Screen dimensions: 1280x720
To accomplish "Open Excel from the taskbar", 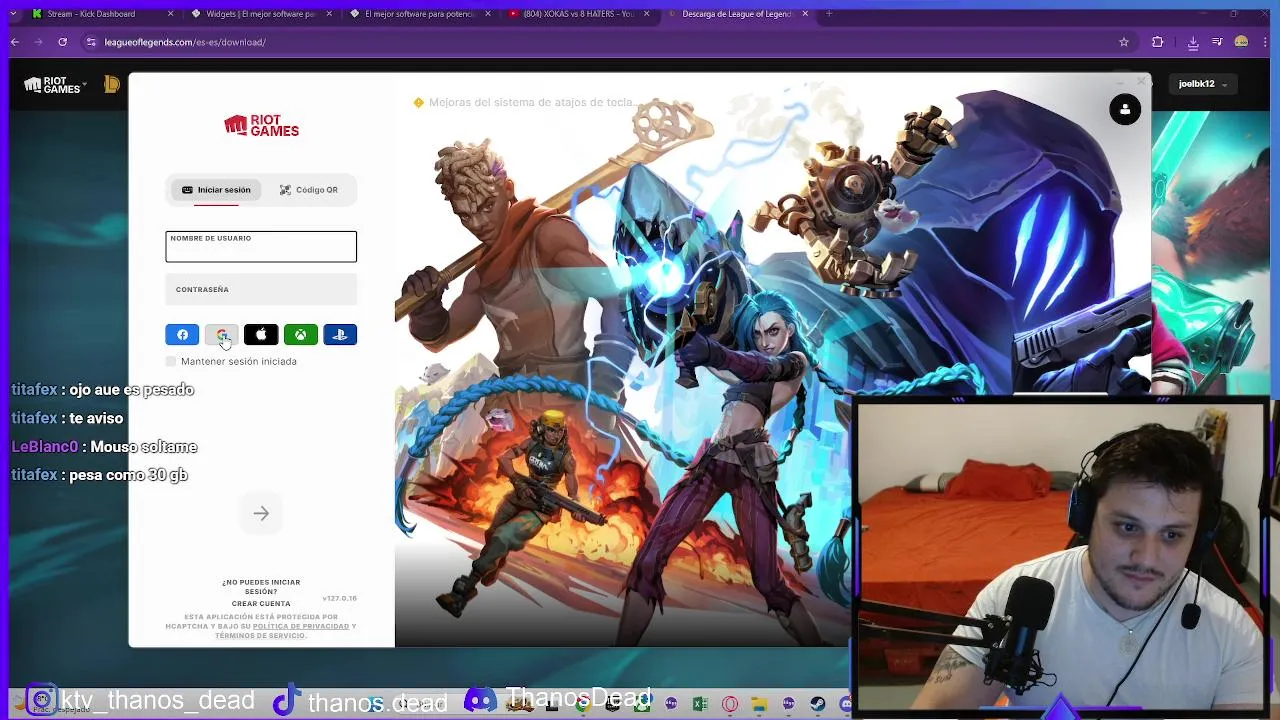I will click(700, 705).
